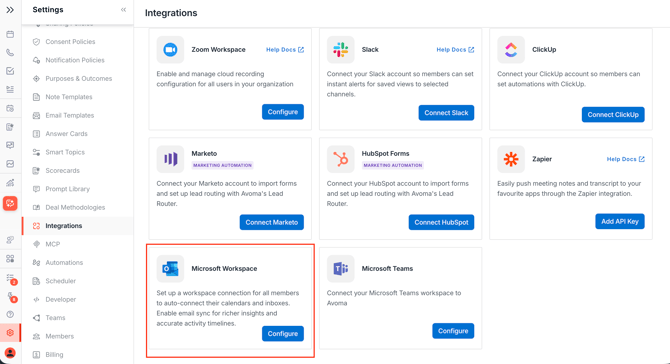
Task: Click the Marketing Automation tag under Marketo
Action: (x=222, y=165)
